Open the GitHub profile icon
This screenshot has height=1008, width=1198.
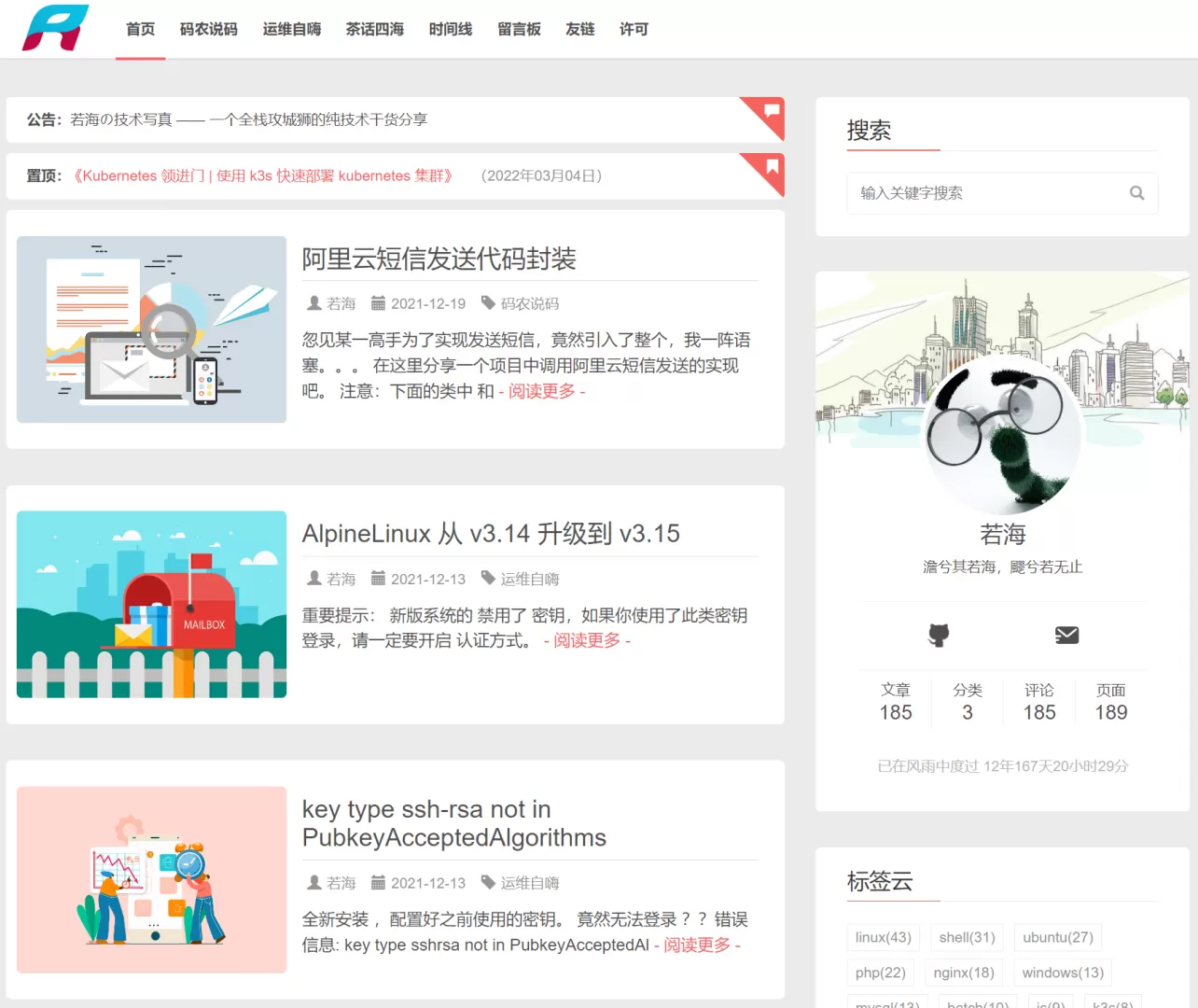coord(939,636)
